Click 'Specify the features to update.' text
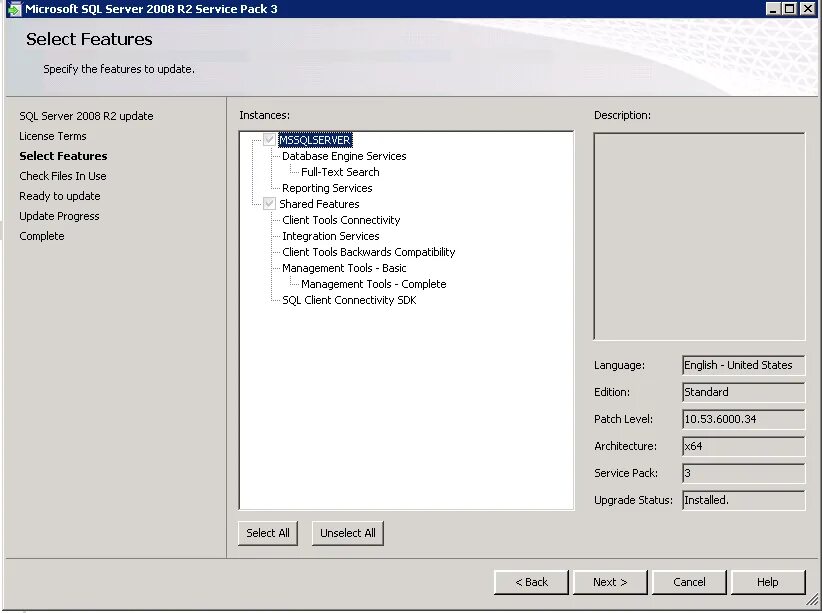The height and width of the screenshot is (613, 822). click(x=119, y=69)
